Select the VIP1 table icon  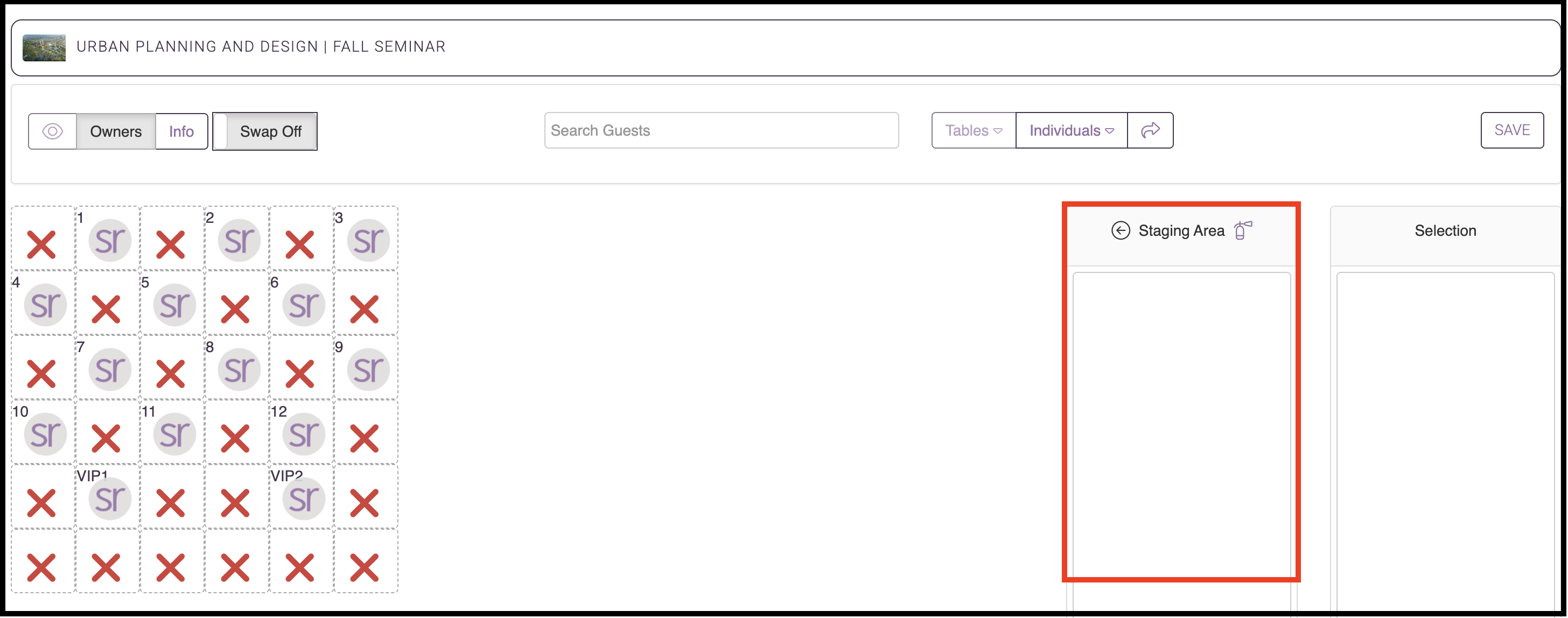coord(110,499)
